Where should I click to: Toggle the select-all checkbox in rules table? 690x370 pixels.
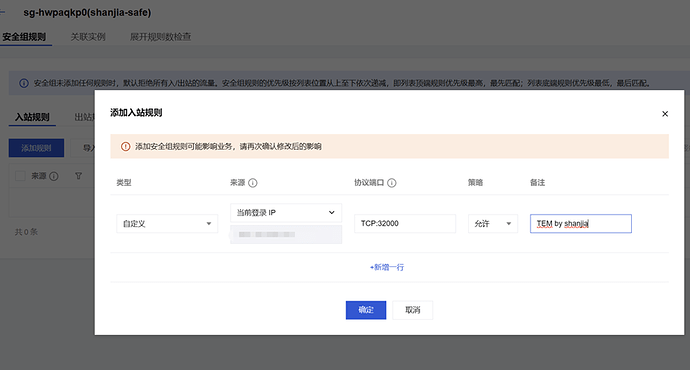[x=20, y=176]
